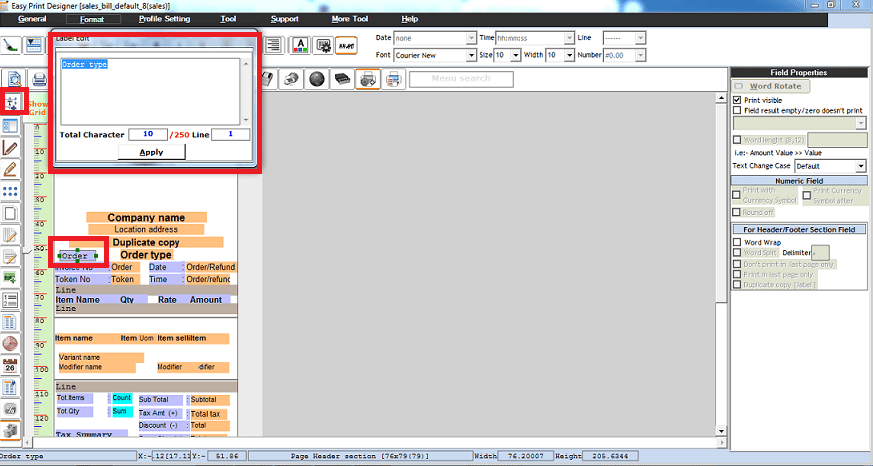This screenshot has width=873, height=466.
Task: Open the More Tool menu
Action: click(350, 19)
